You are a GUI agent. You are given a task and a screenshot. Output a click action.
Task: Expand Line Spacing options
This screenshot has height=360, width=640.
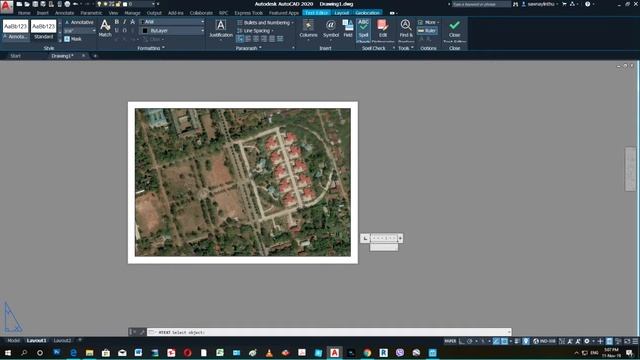point(256,31)
